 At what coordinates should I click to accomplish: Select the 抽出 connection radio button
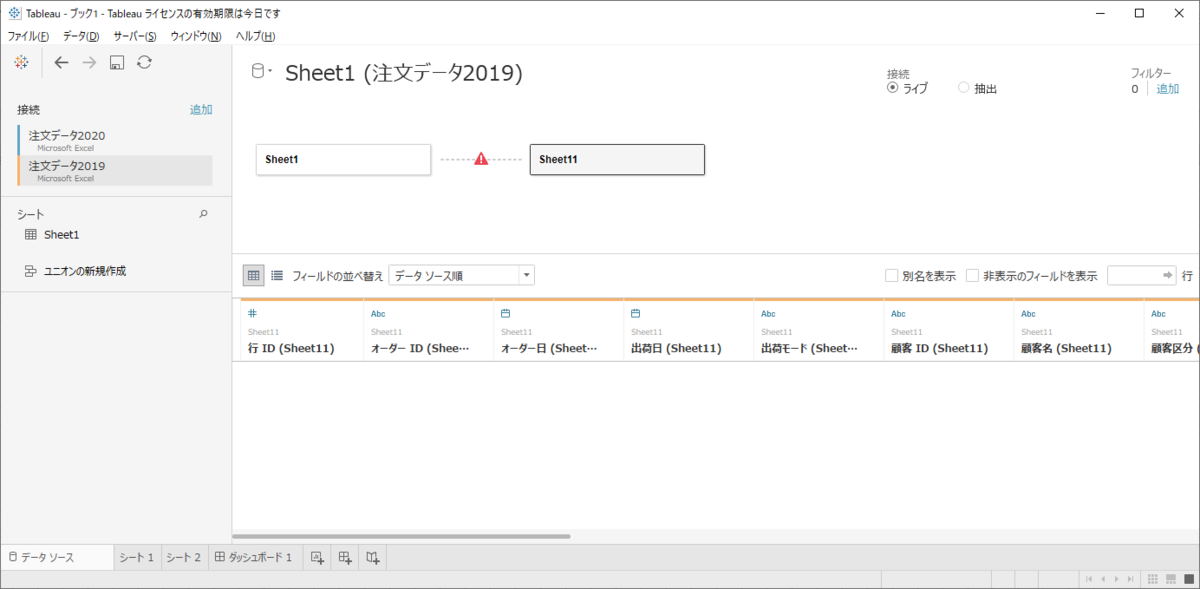pyautogui.click(x=964, y=88)
